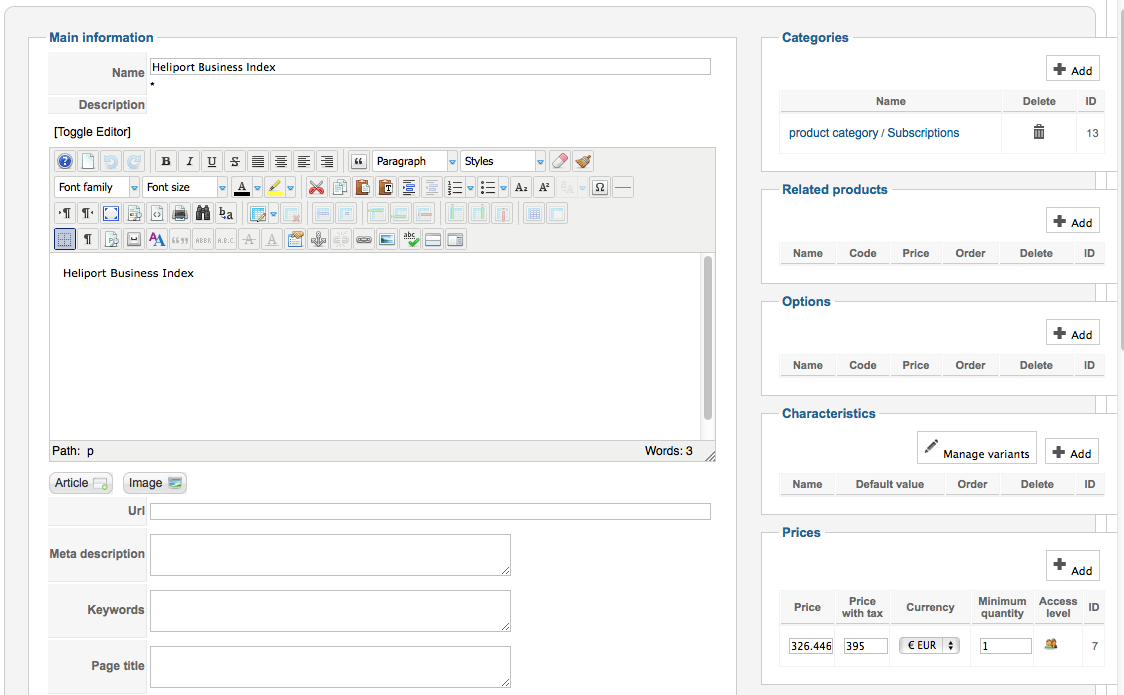Open find with the binoculars icon
The image size is (1124, 695).
point(203,213)
